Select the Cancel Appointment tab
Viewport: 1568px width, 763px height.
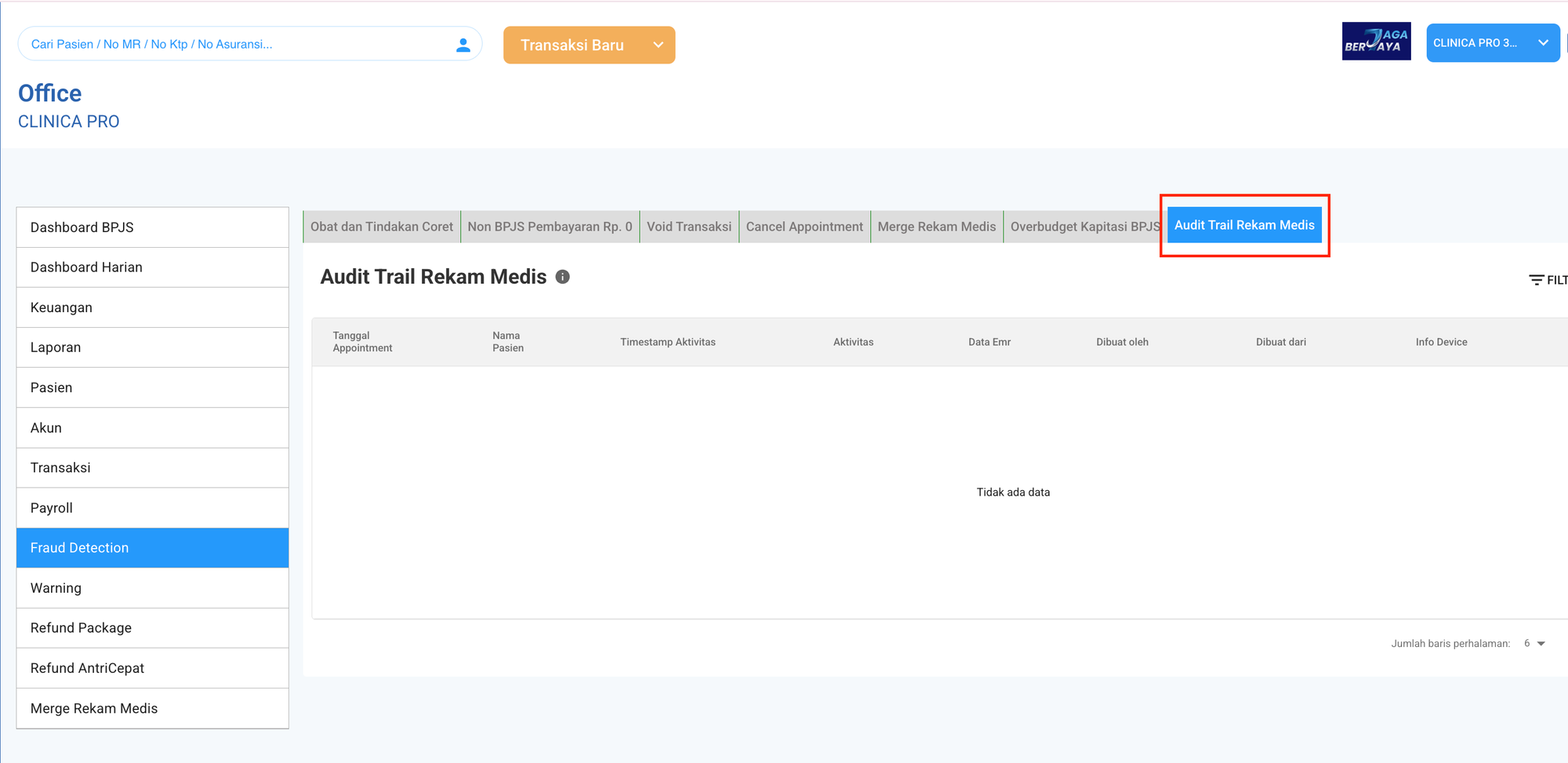tap(804, 227)
